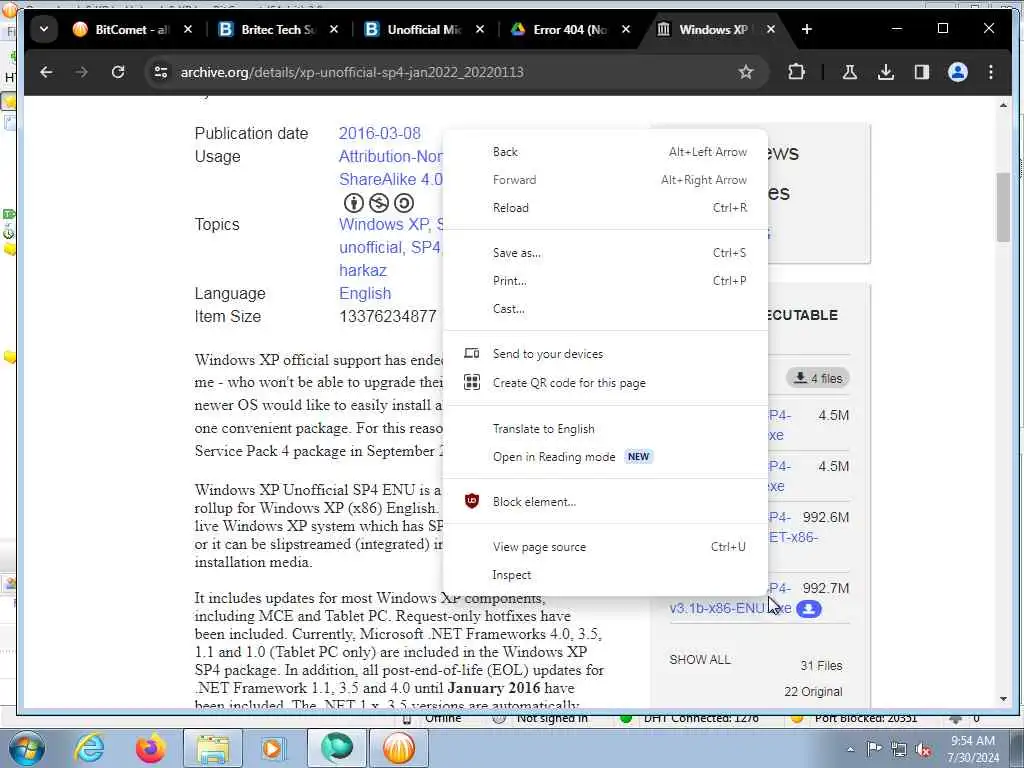Image resolution: width=1024 pixels, height=768 pixels.
Task: Click the Item Size value 13376234877
Action: point(387,316)
